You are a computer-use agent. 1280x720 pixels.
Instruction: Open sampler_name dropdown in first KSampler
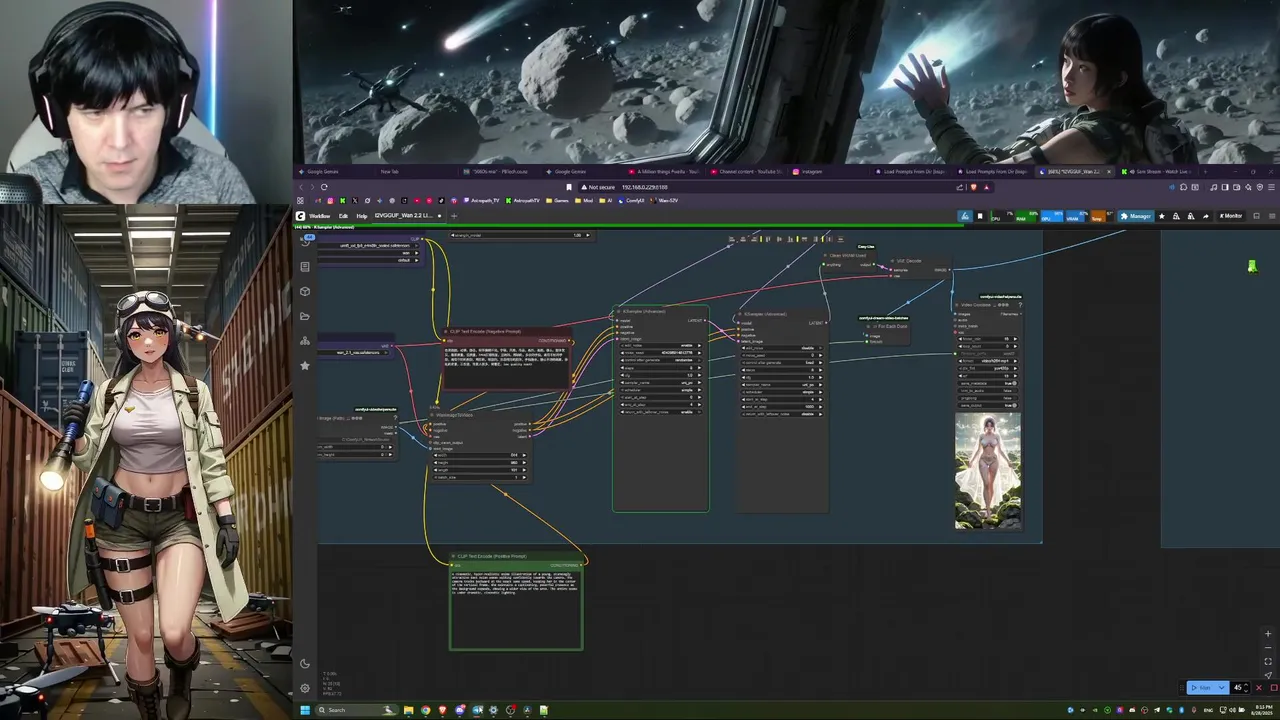pyautogui.click(x=661, y=383)
